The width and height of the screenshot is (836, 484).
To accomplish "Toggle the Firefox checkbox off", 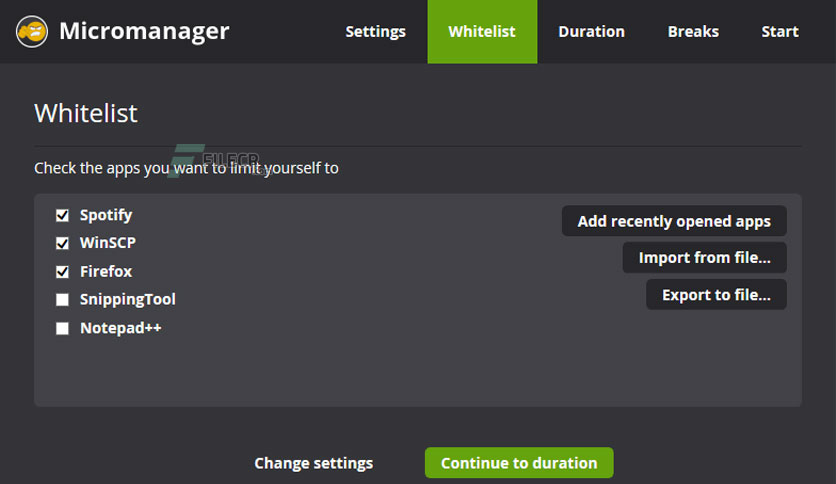I will (62, 272).
